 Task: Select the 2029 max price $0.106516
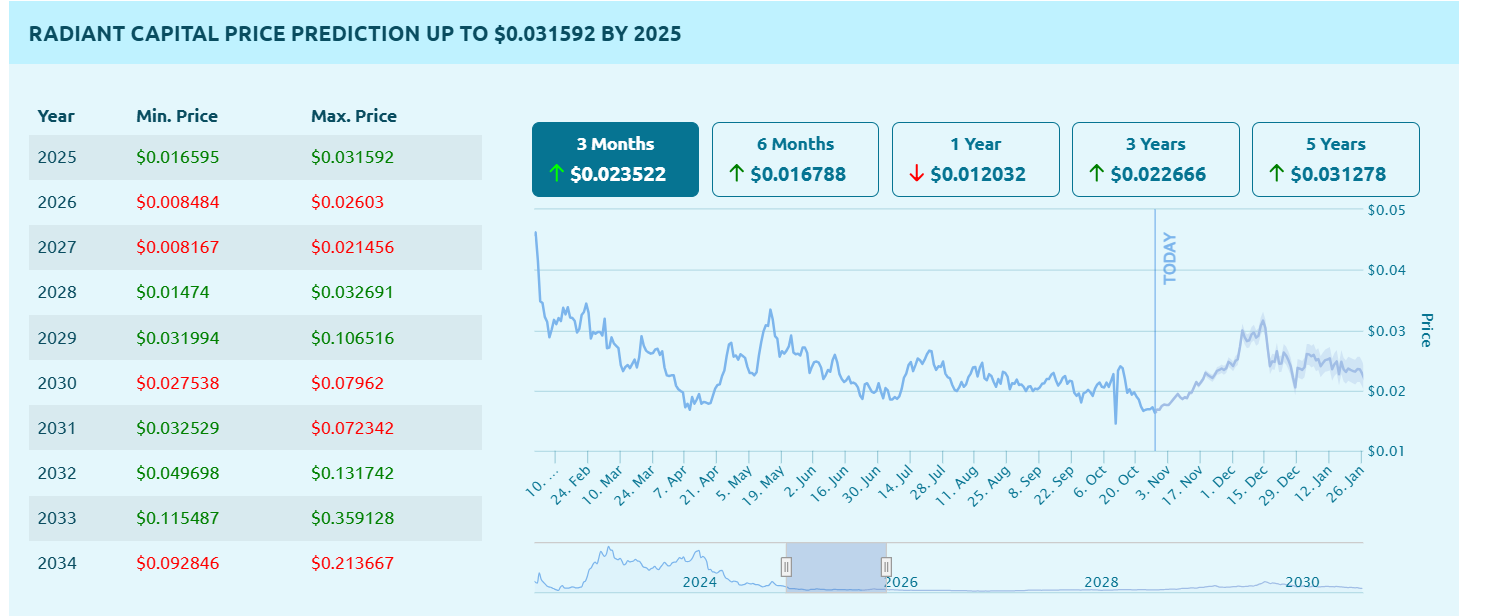[x=353, y=338]
